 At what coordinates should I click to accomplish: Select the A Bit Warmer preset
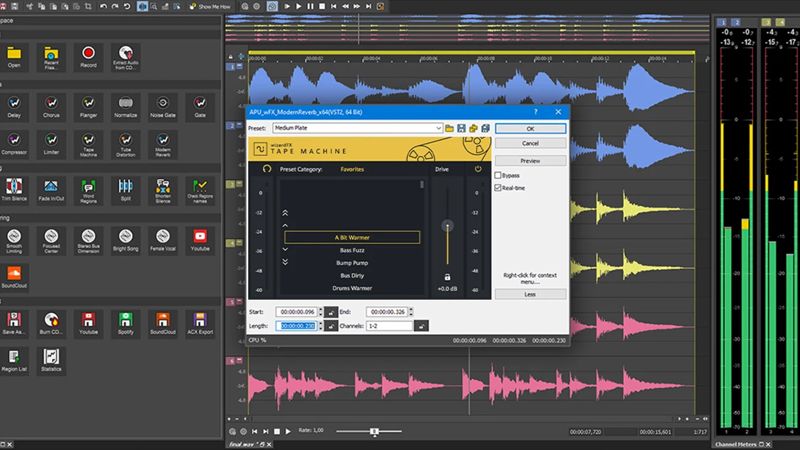[x=352, y=237]
